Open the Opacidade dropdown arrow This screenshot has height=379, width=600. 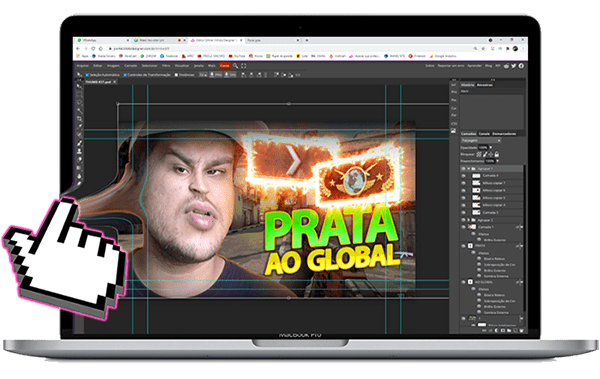pyautogui.click(x=491, y=147)
